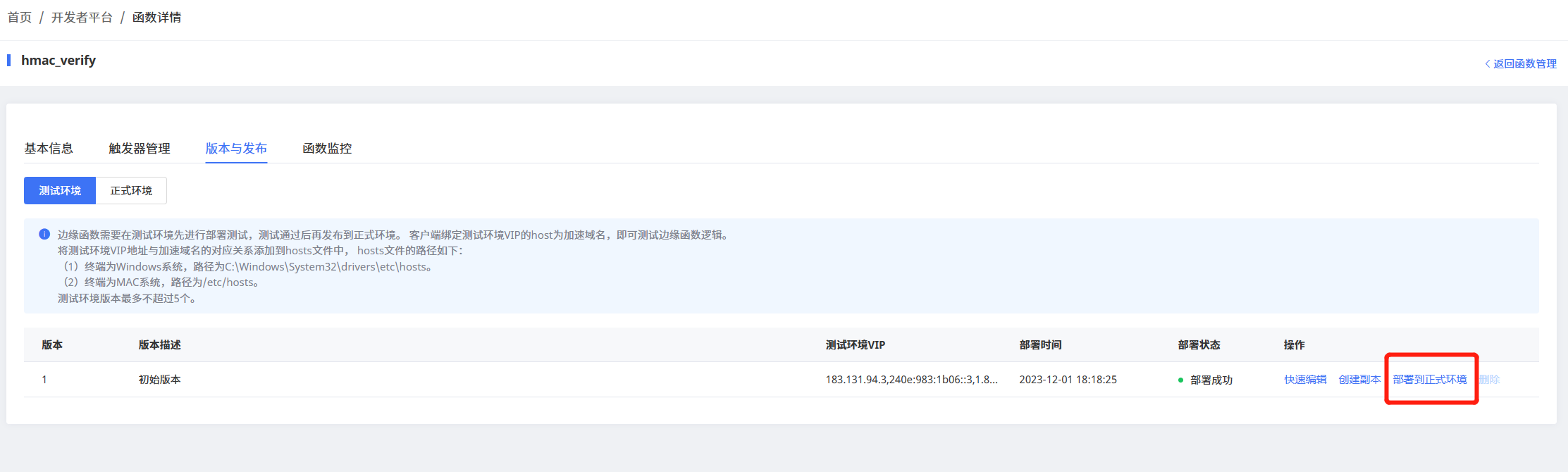Select 测试环境 environment button

coord(60,191)
